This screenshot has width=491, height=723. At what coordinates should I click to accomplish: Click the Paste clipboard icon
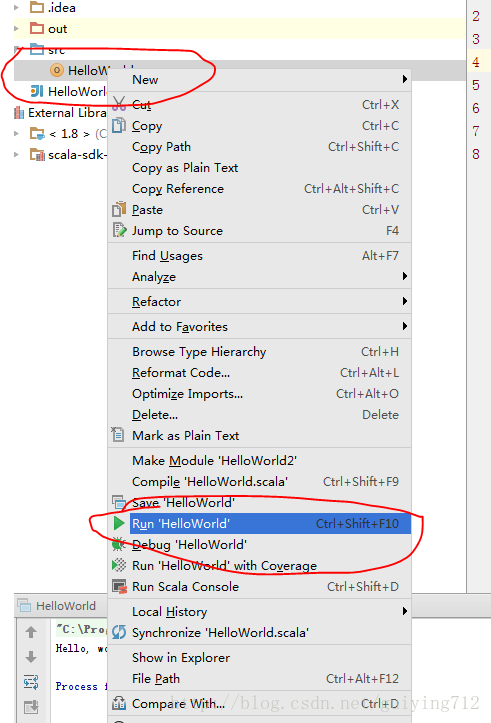pos(118,209)
